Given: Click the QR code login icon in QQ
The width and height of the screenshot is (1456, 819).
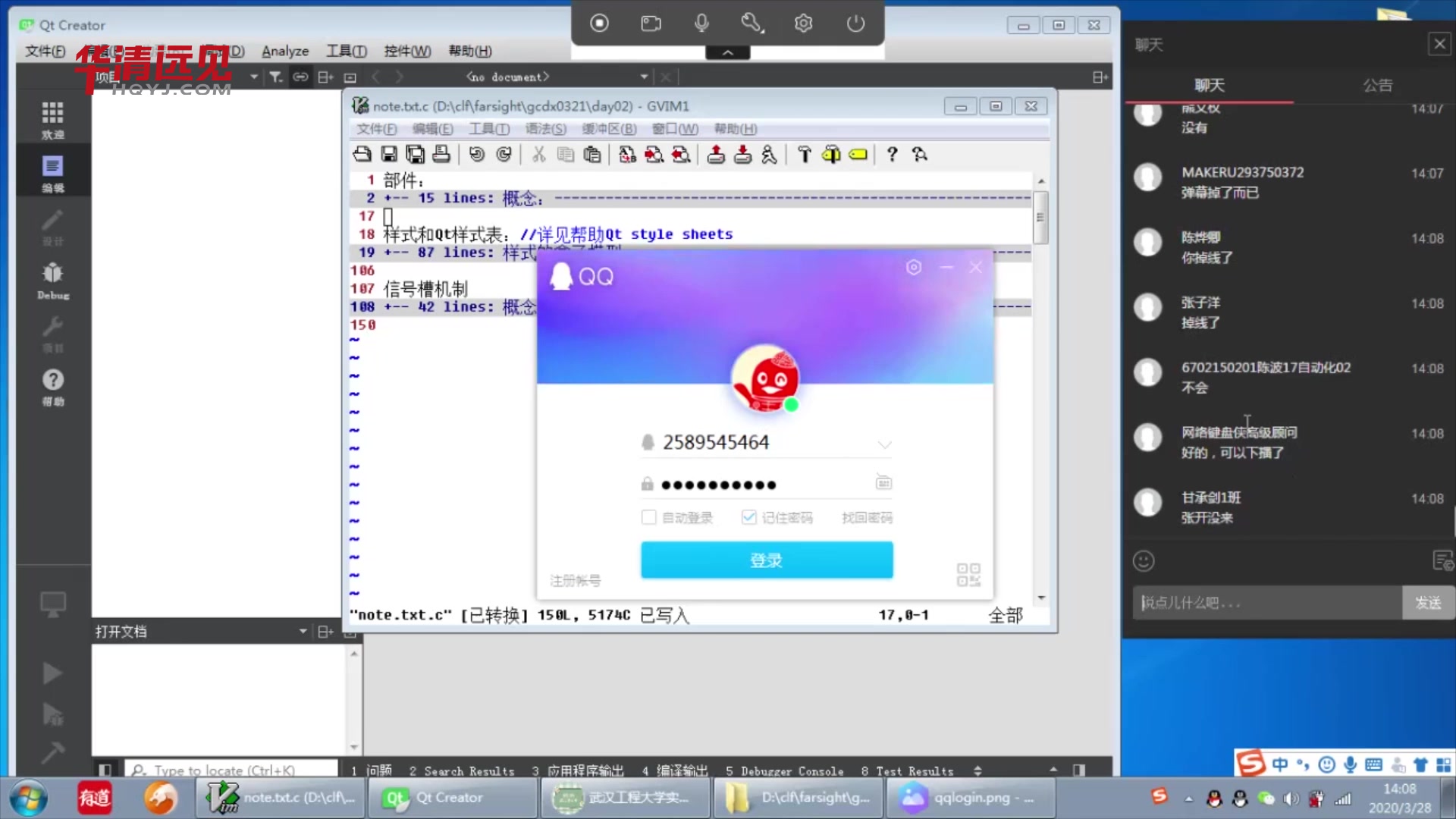Looking at the screenshot, I should click(968, 574).
